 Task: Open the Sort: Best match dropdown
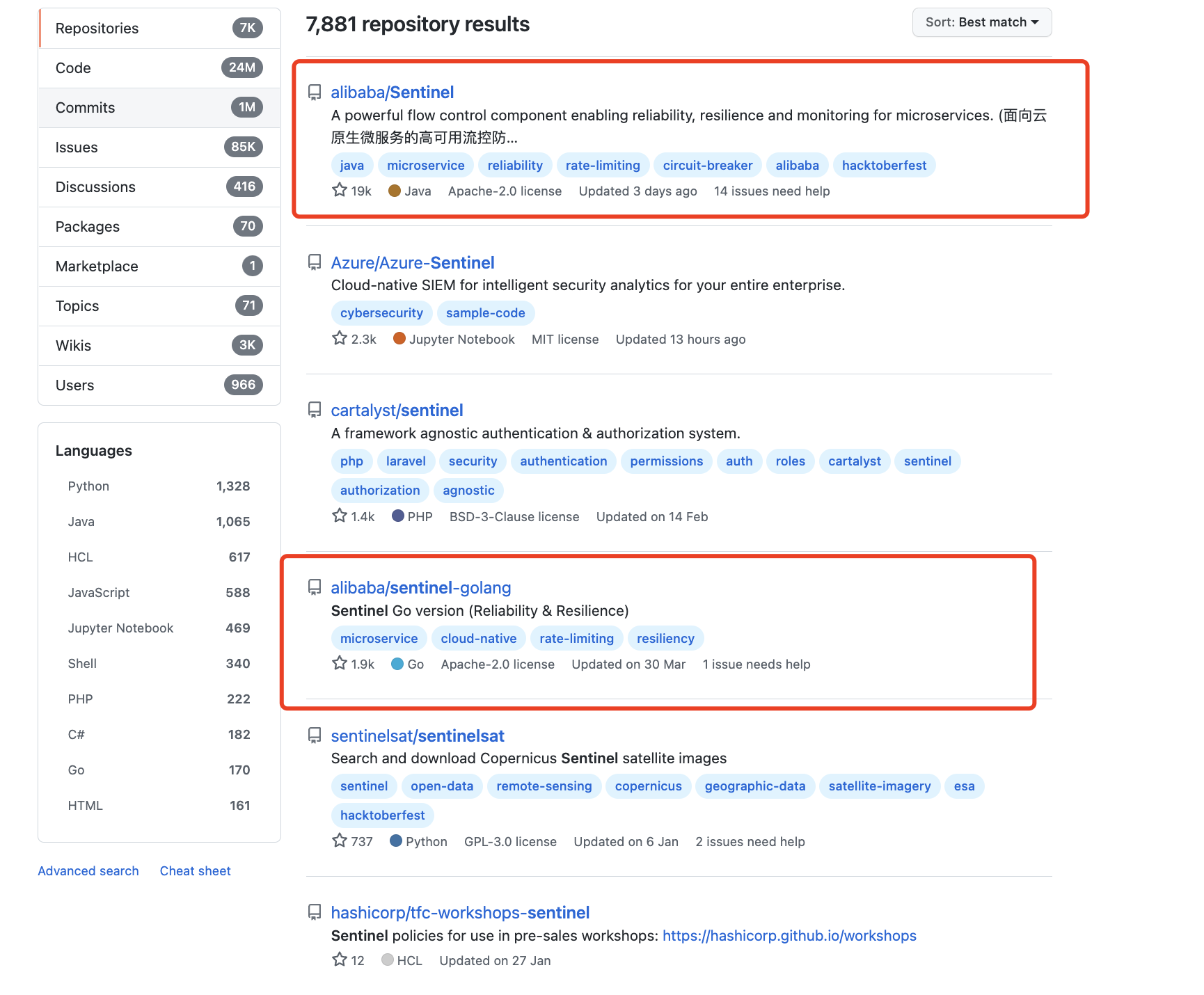pos(981,22)
